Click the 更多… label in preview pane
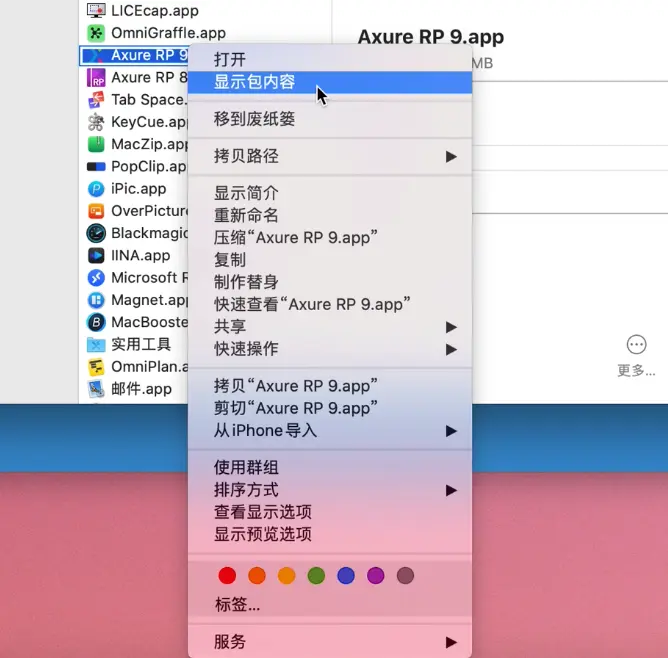The image size is (668, 658). point(636,371)
